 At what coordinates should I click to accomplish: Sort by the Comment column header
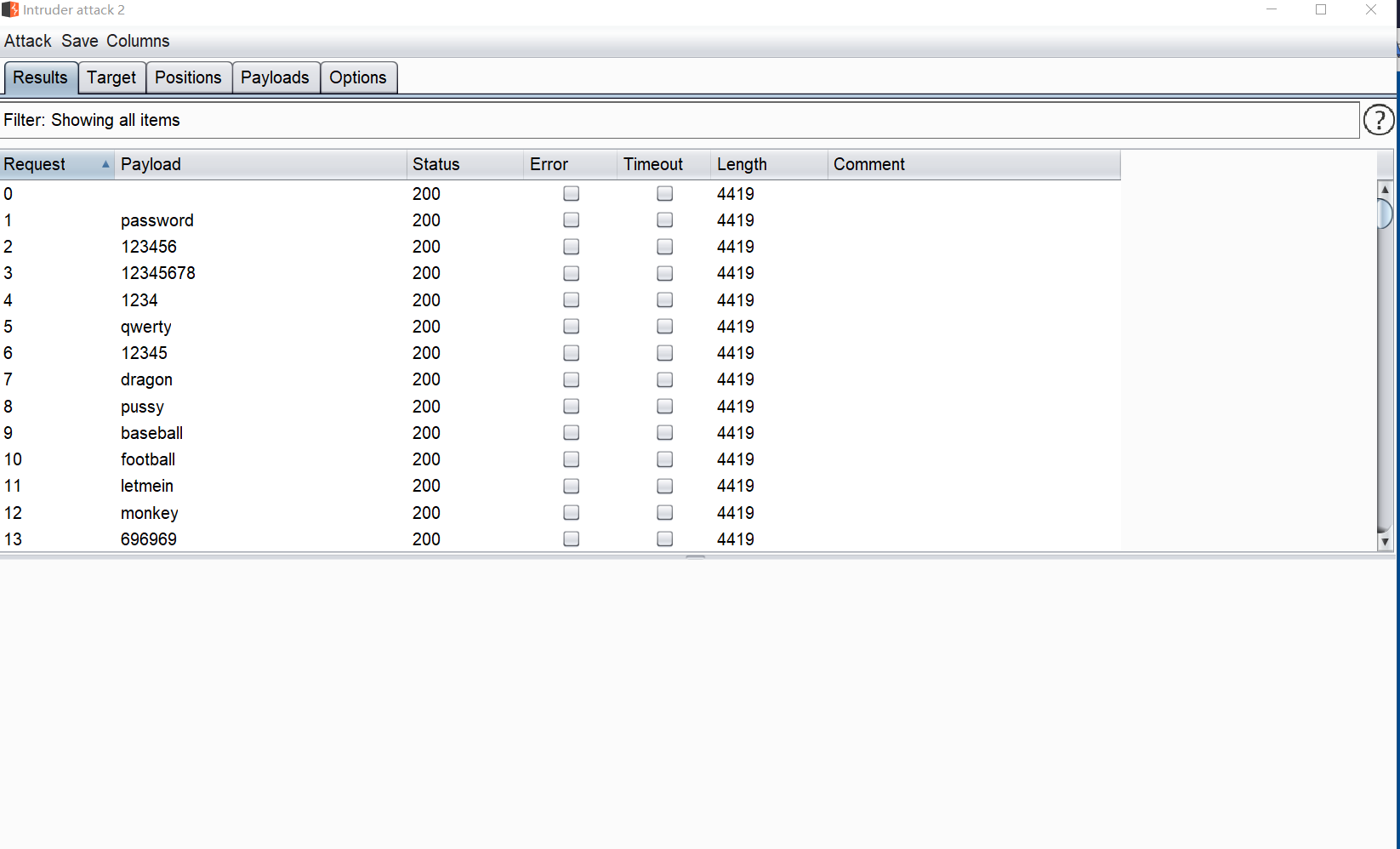[974, 164]
